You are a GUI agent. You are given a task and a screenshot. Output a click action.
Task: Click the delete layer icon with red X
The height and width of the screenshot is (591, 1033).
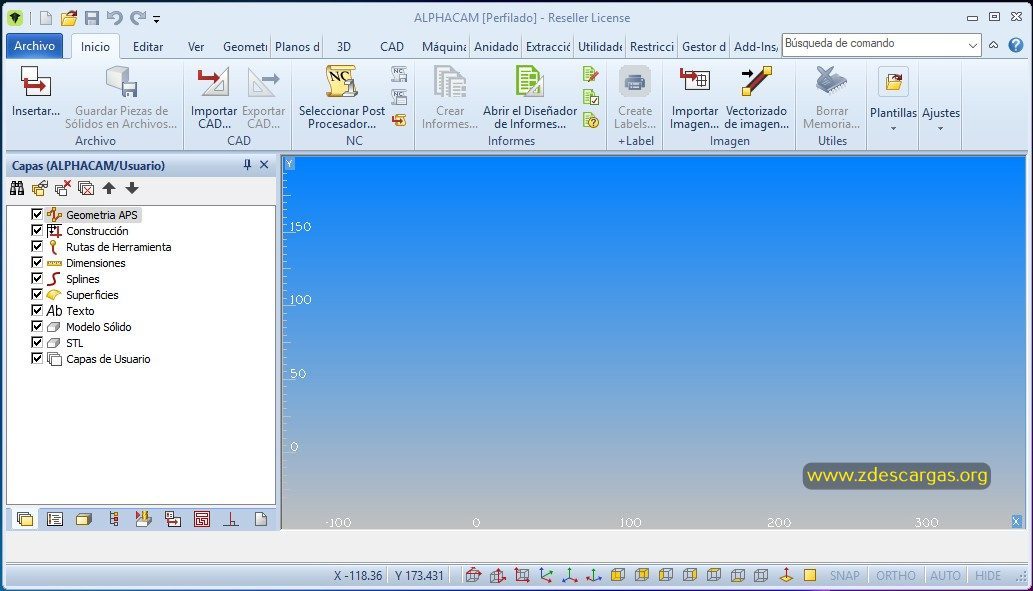63,188
